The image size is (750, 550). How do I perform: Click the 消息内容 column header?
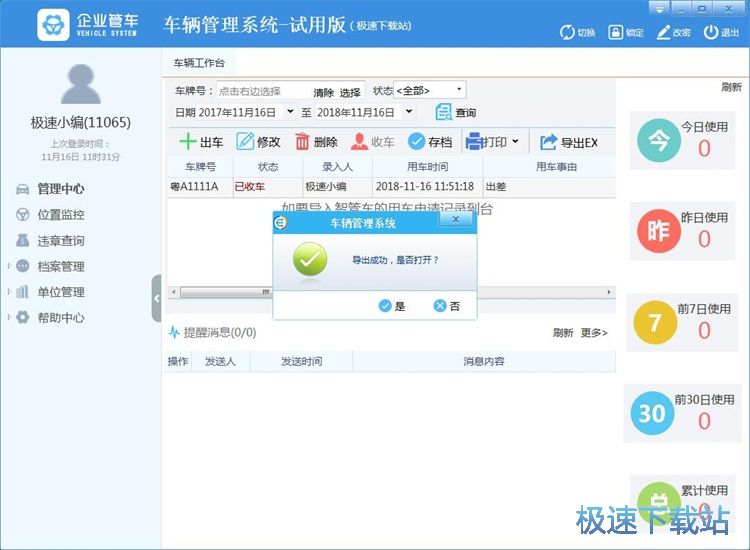[x=484, y=362]
